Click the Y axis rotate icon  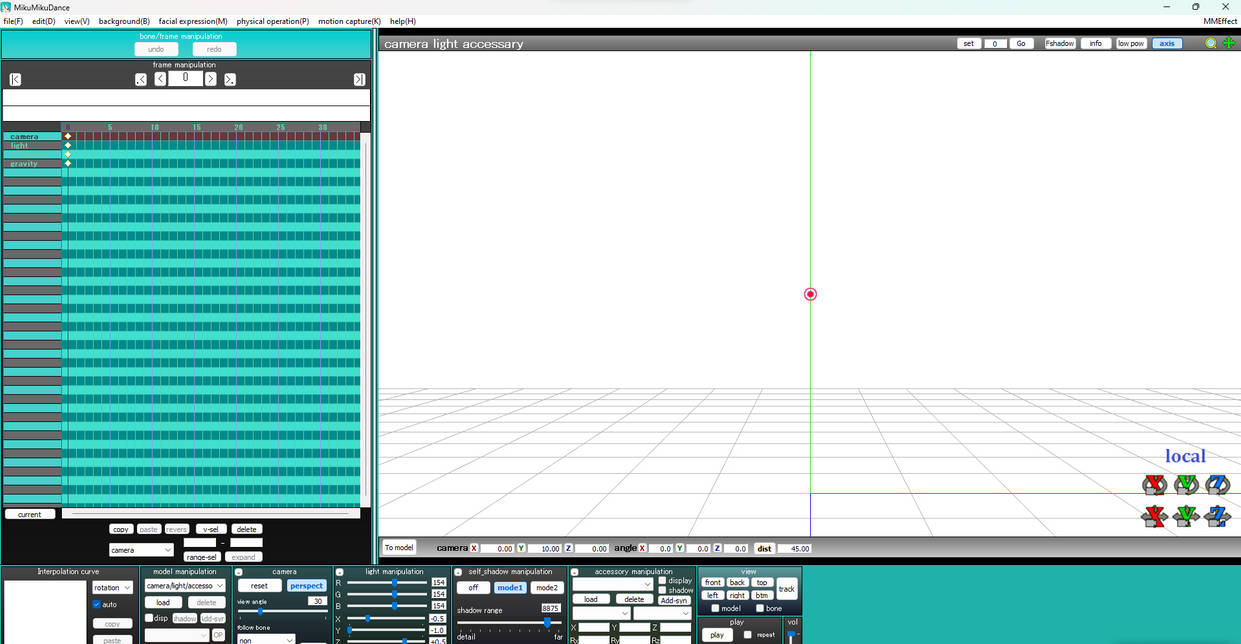click(x=1186, y=485)
